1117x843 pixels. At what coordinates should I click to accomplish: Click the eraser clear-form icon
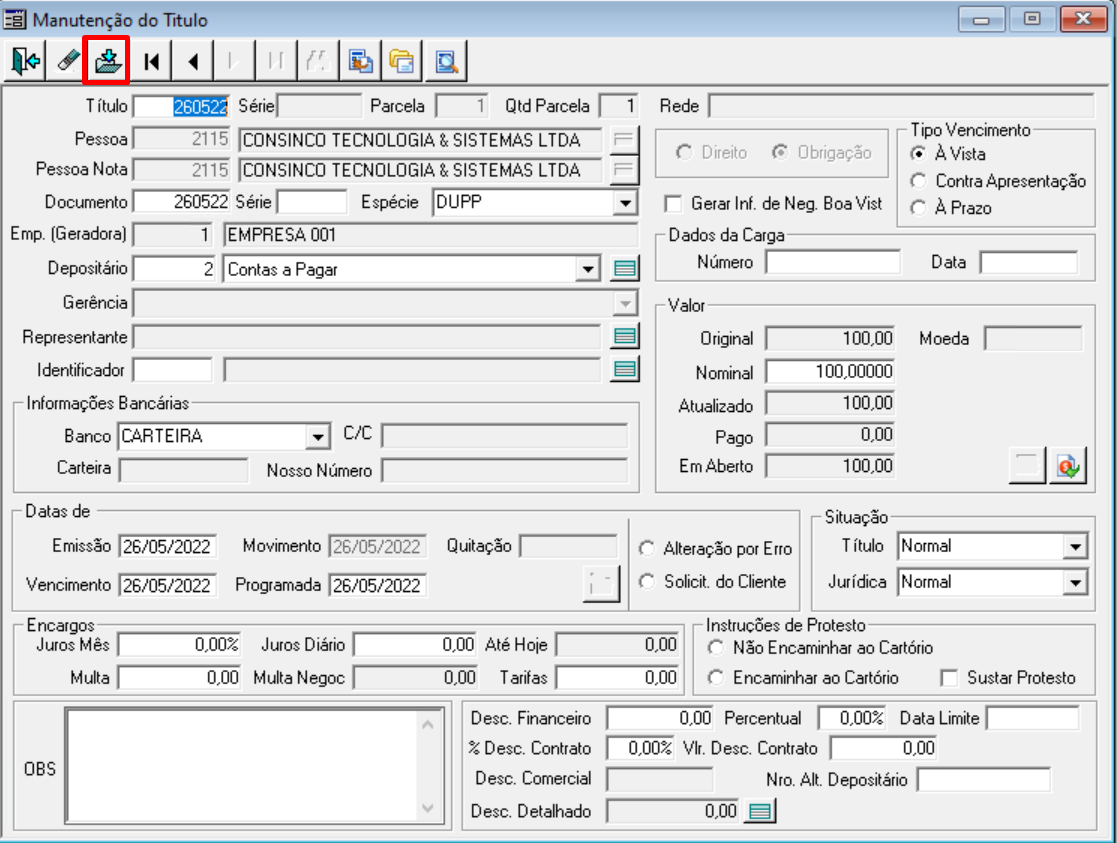click(x=67, y=61)
